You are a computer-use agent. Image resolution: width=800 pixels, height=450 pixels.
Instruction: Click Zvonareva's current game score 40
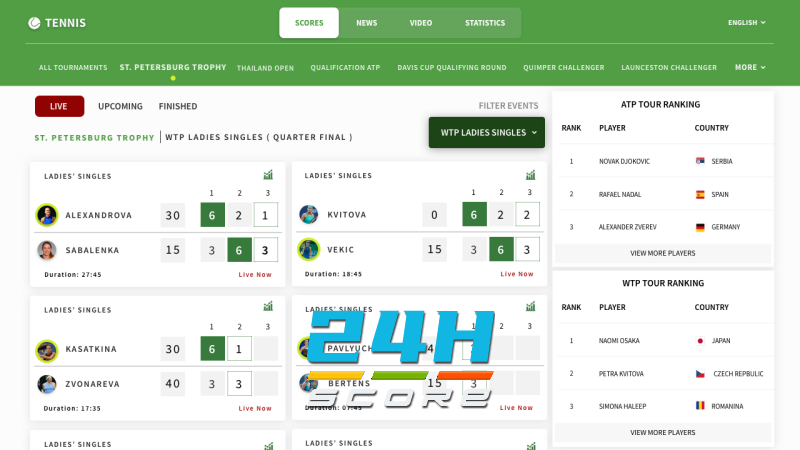click(x=172, y=384)
